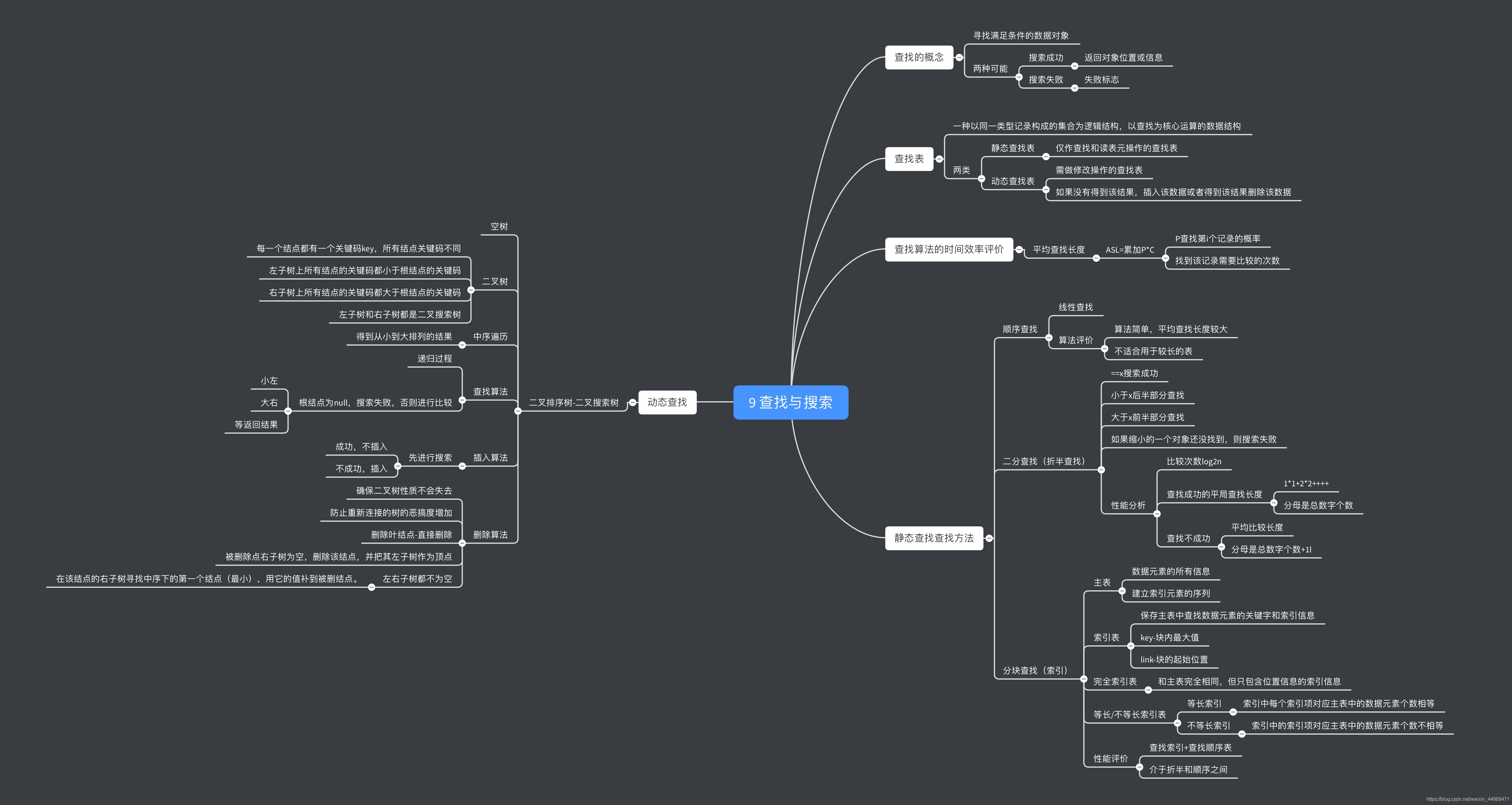Collapse the 等长/不等长索引表 toggle
The image size is (1512, 805).
click(x=1178, y=723)
